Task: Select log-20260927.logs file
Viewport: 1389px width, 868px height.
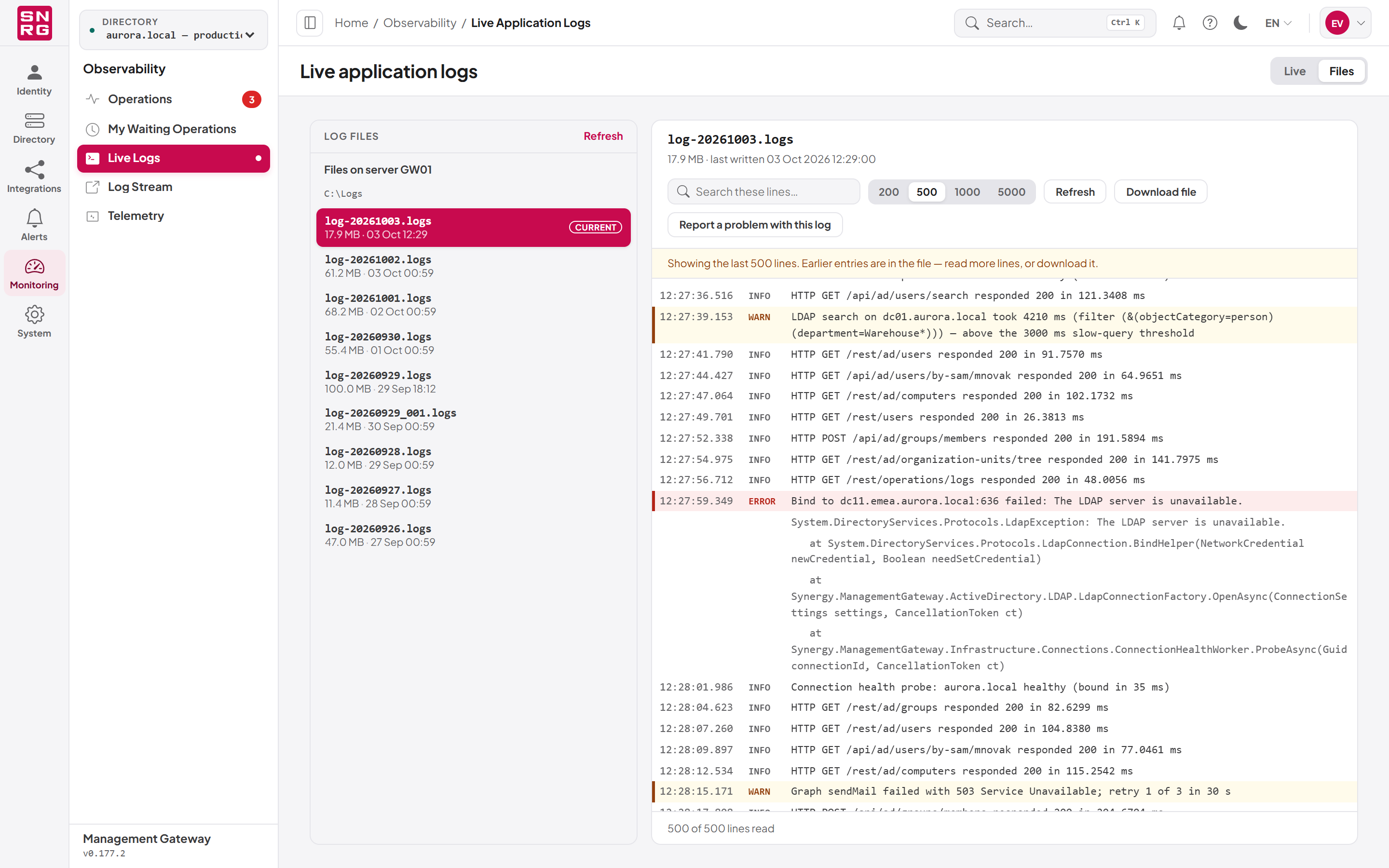Action: point(473,497)
